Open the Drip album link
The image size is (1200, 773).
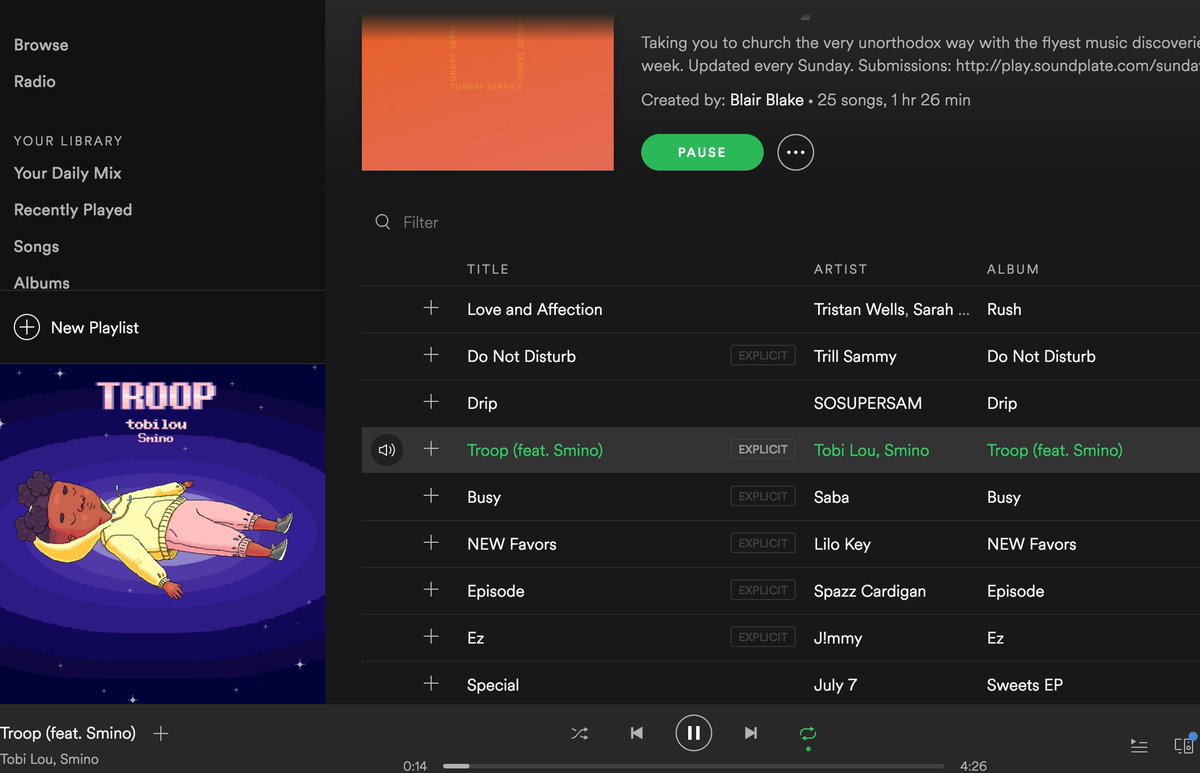pos(1002,403)
